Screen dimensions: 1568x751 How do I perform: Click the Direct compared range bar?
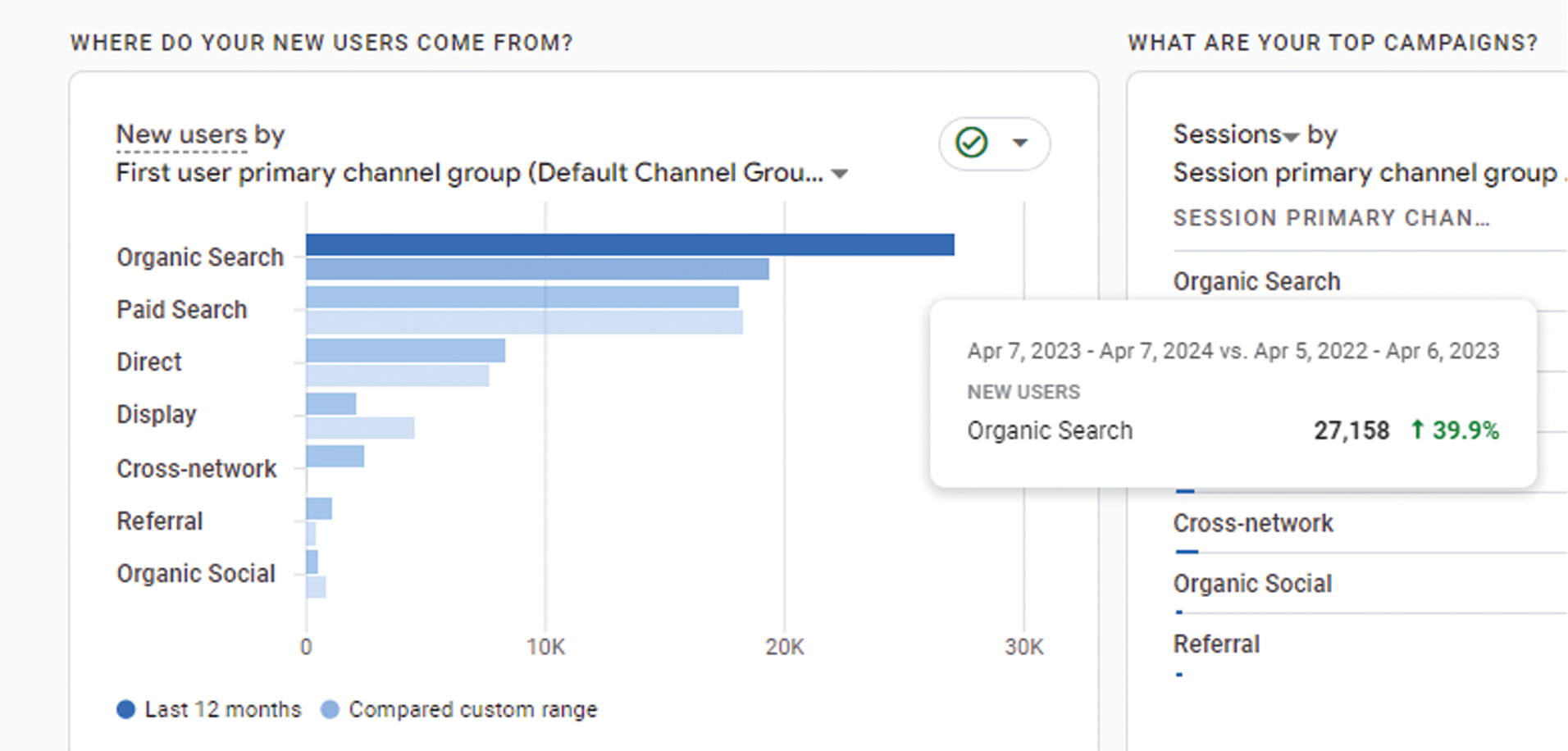[x=397, y=375]
